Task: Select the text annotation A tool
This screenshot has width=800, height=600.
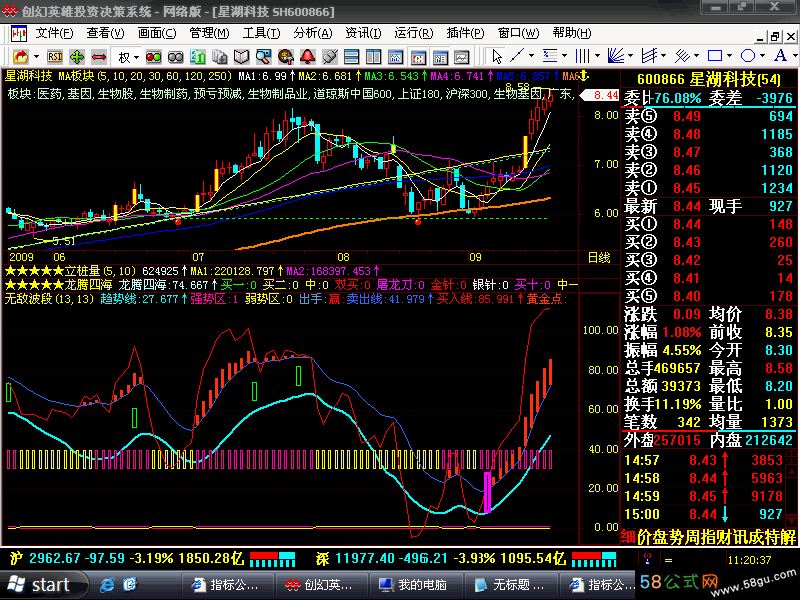Action: click(x=781, y=55)
